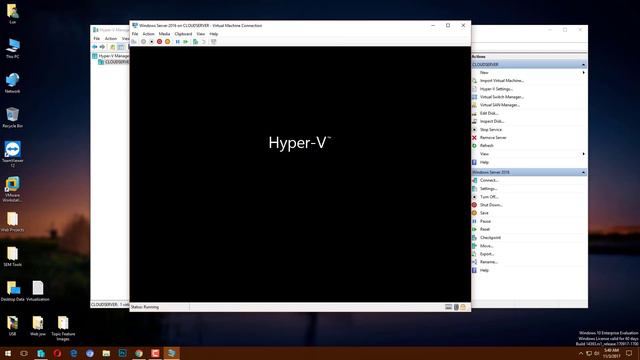Click Remove Server action
640x360 pixels.
pyautogui.click(x=493, y=138)
